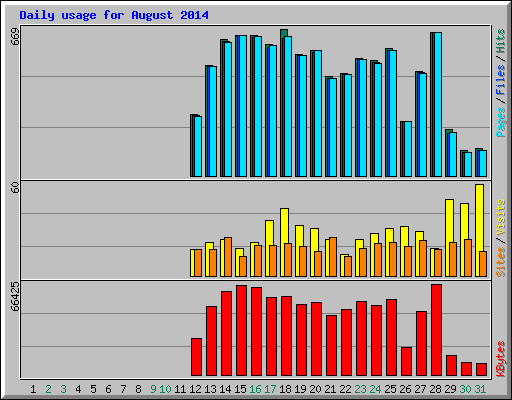Click day 12 on the x-axis

point(195,389)
